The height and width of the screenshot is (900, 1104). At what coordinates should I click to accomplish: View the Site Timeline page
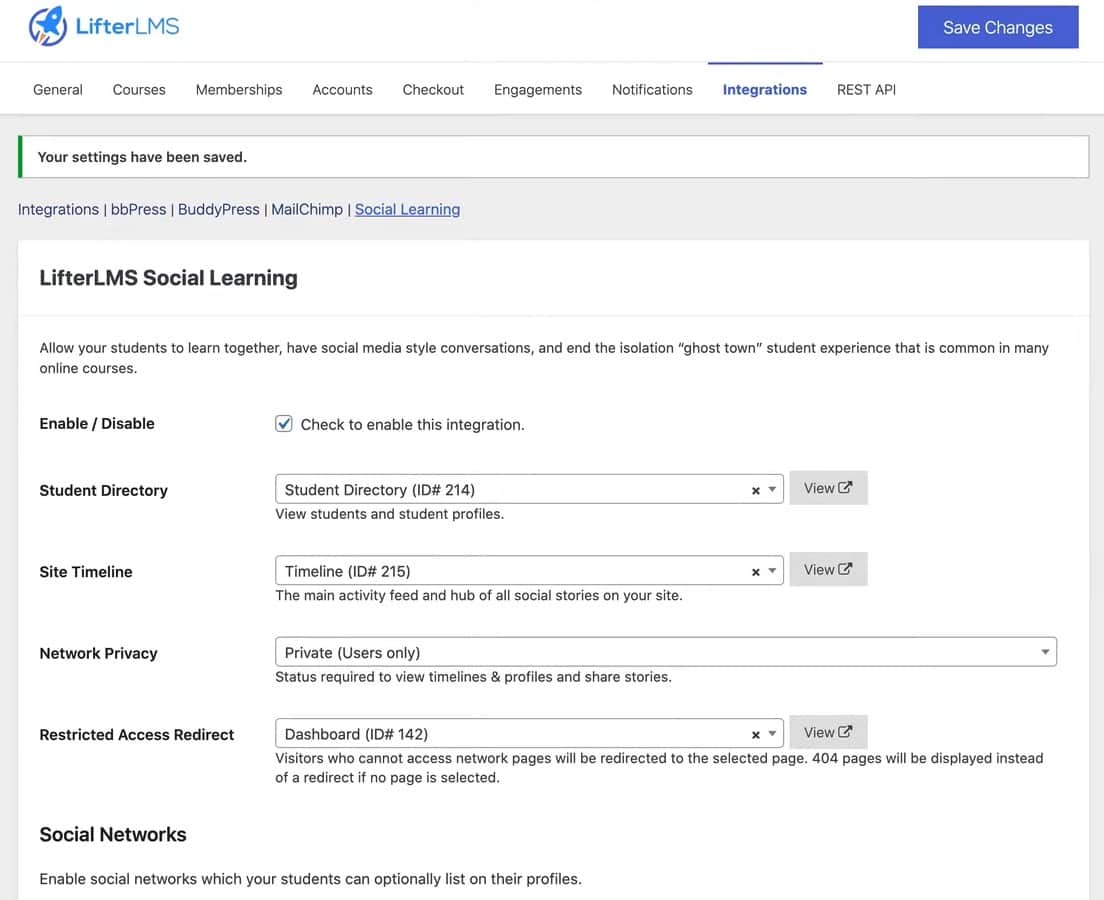[828, 569]
